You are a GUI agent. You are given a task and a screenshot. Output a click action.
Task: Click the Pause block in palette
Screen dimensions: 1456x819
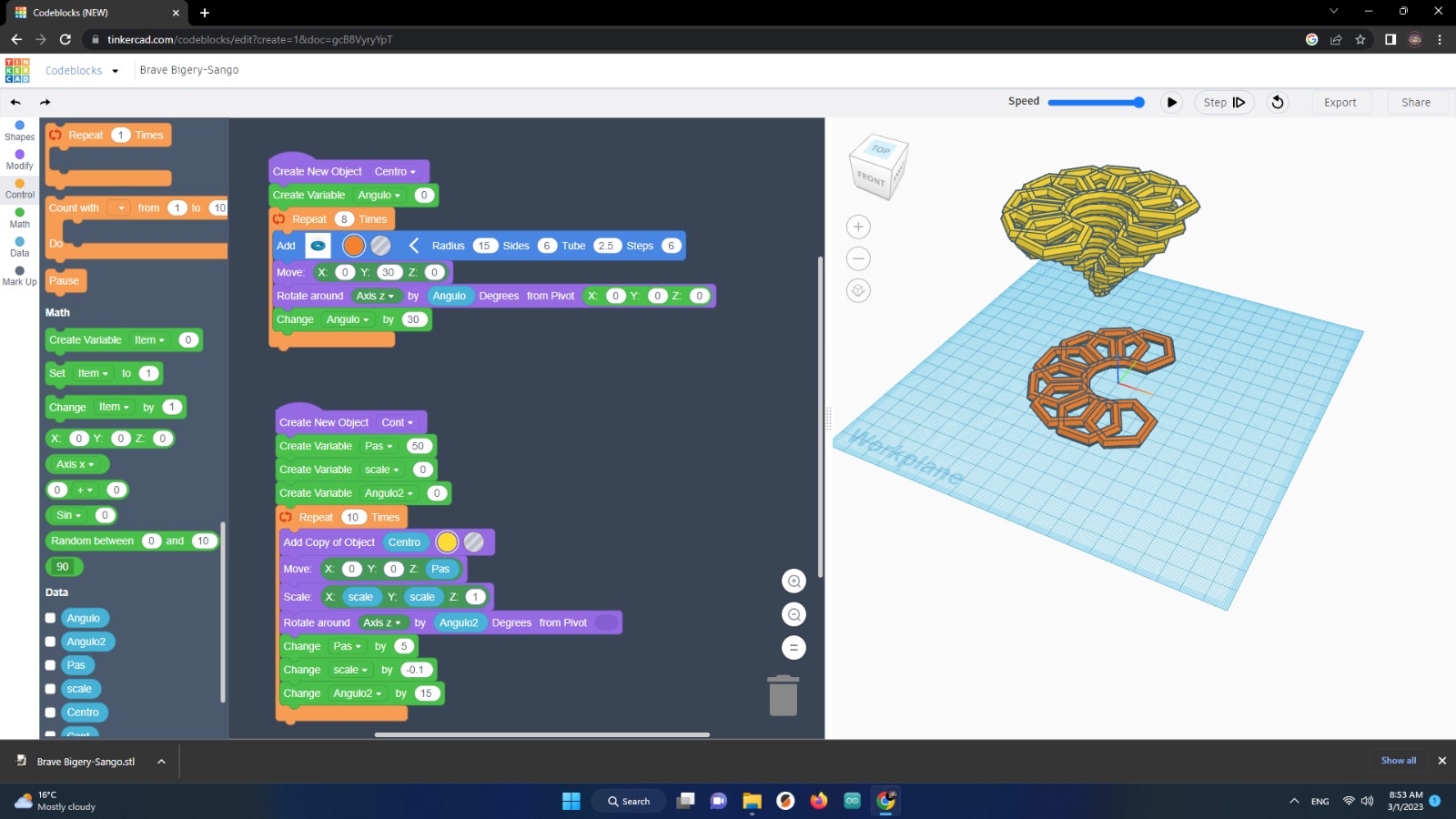point(65,281)
